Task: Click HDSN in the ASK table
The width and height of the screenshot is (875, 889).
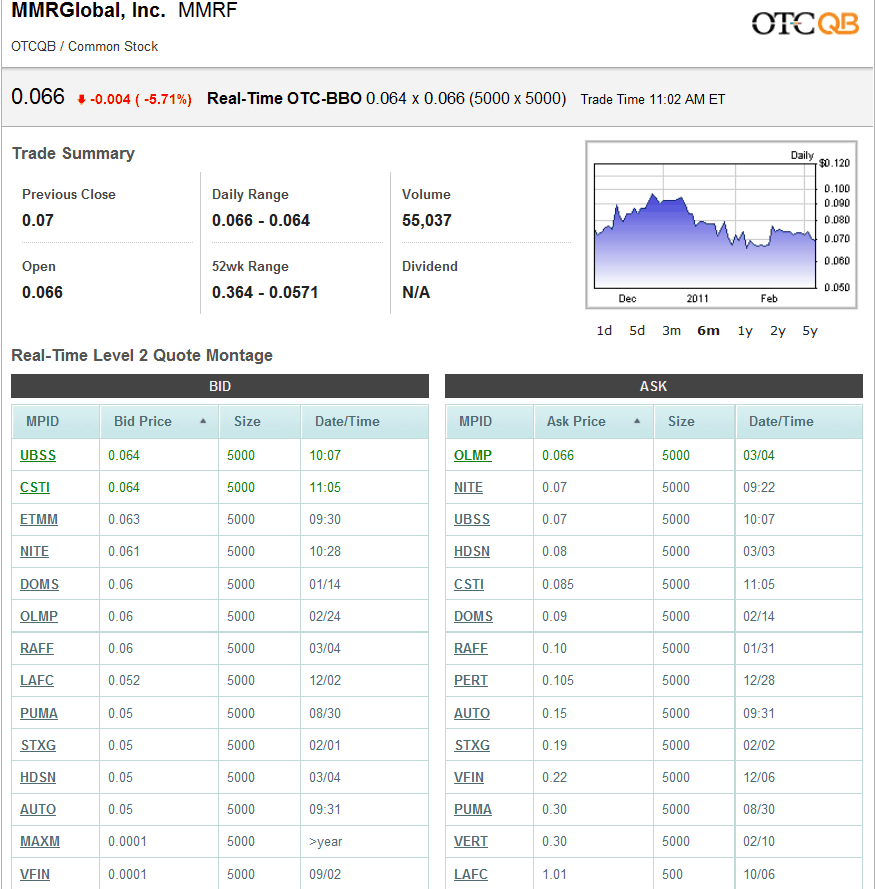Action: (x=471, y=551)
